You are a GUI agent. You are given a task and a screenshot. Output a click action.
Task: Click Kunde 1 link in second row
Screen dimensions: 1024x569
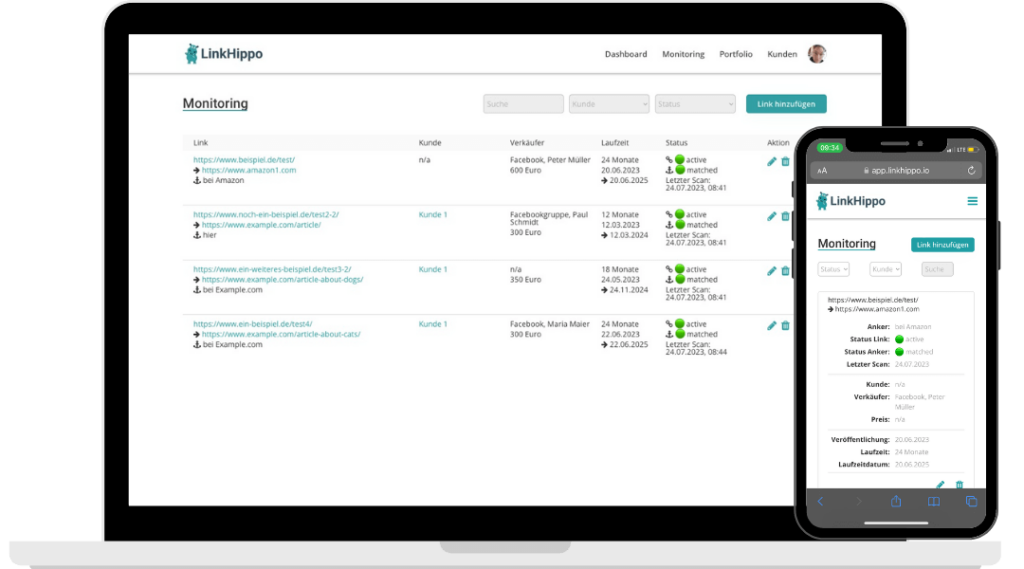click(x=433, y=215)
